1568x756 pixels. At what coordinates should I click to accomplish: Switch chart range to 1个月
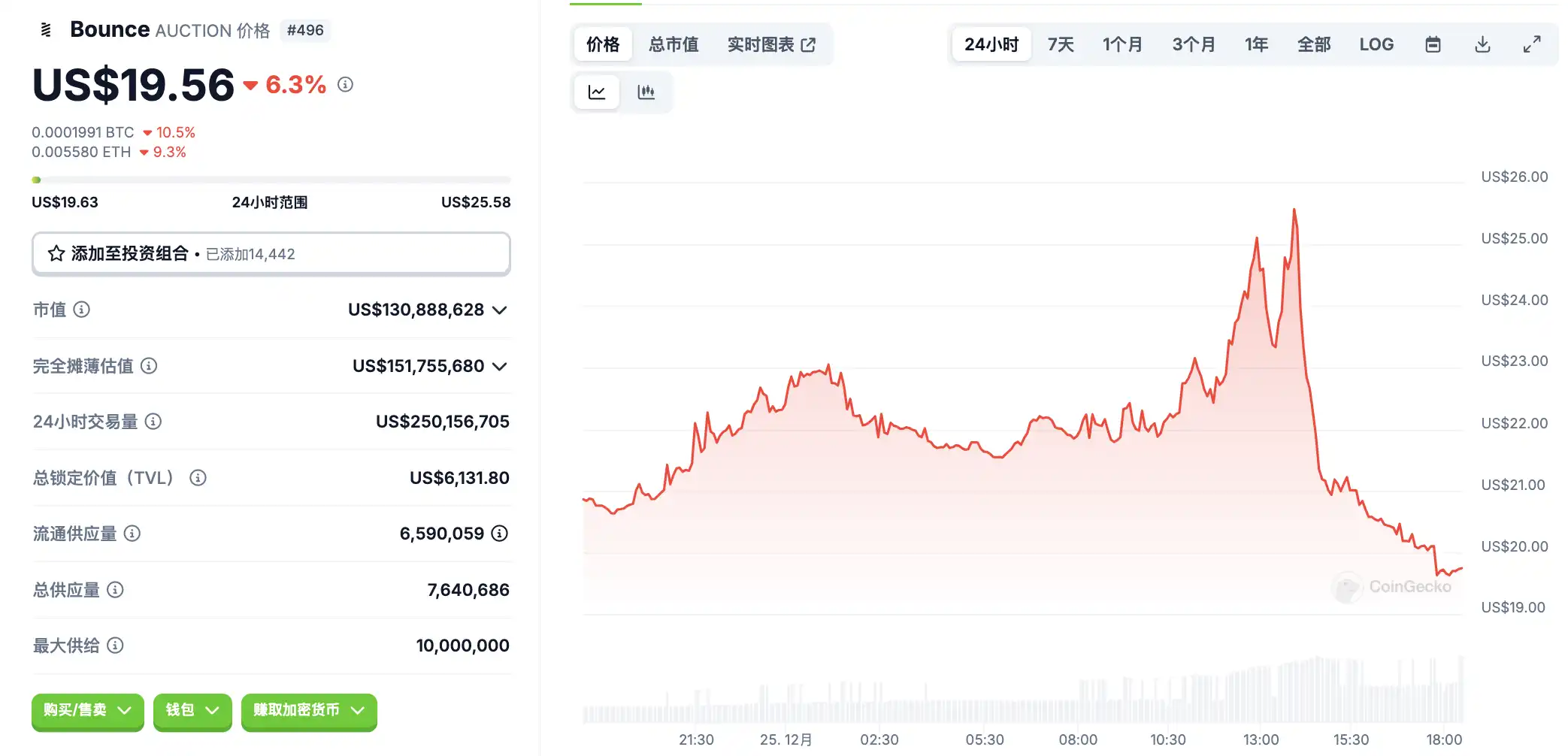pos(1122,44)
